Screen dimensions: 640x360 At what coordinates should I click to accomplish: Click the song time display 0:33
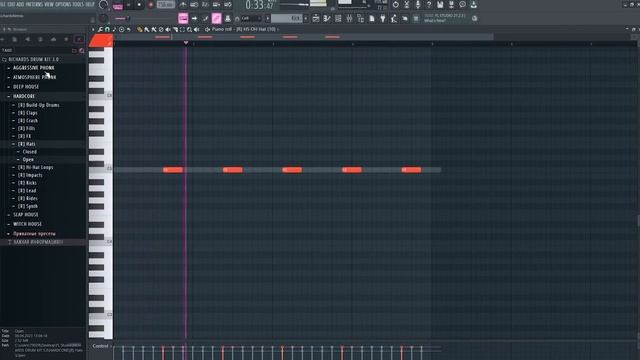tap(260, 5)
